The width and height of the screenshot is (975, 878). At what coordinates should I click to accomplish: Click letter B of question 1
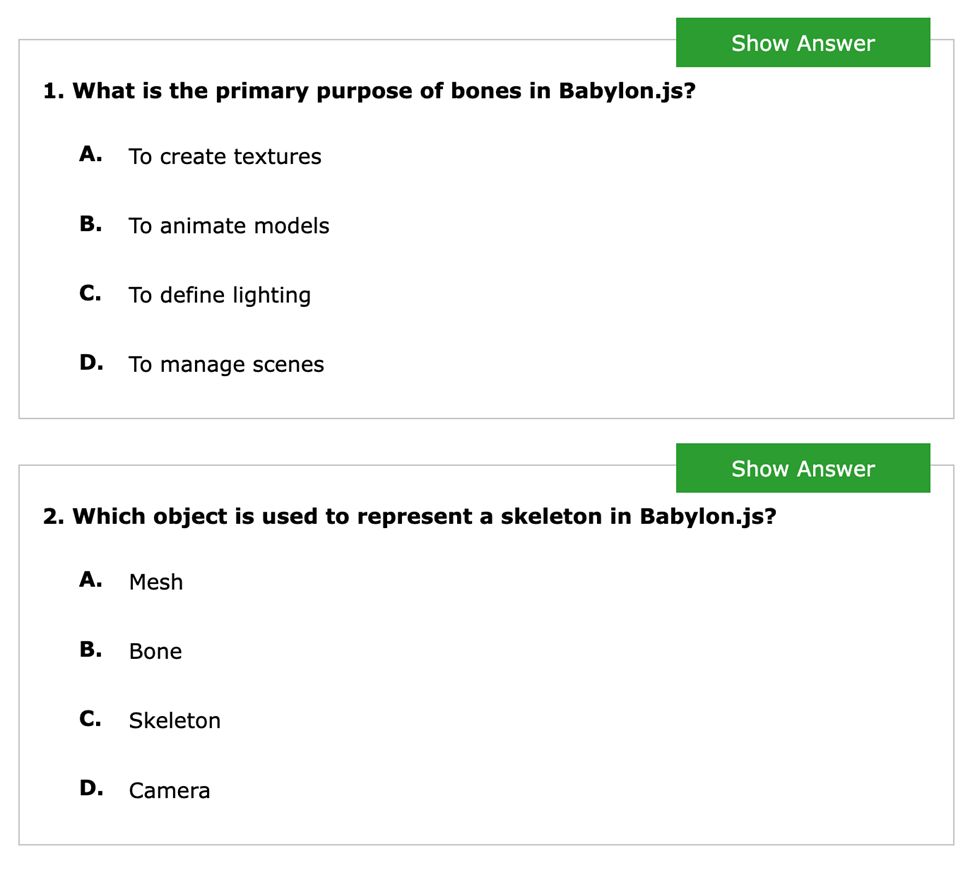click(x=91, y=223)
